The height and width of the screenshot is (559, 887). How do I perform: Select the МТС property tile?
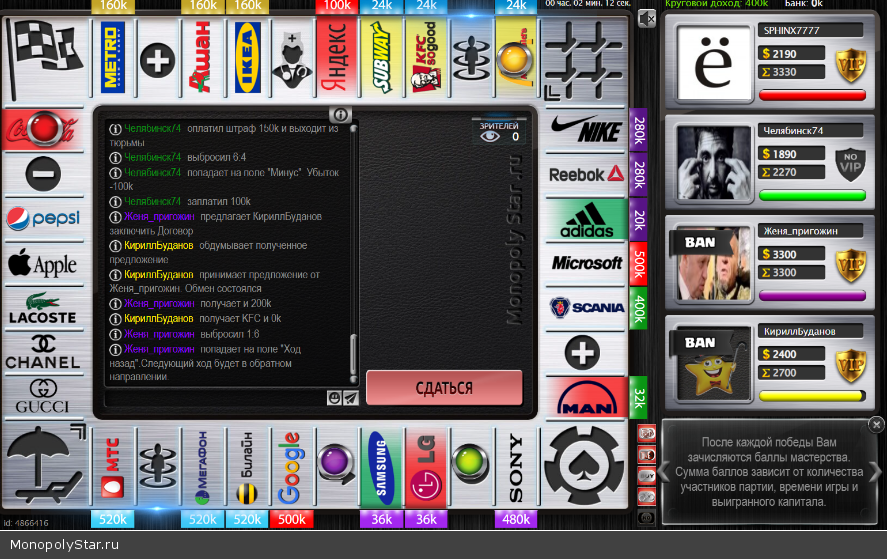(x=113, y=467)
